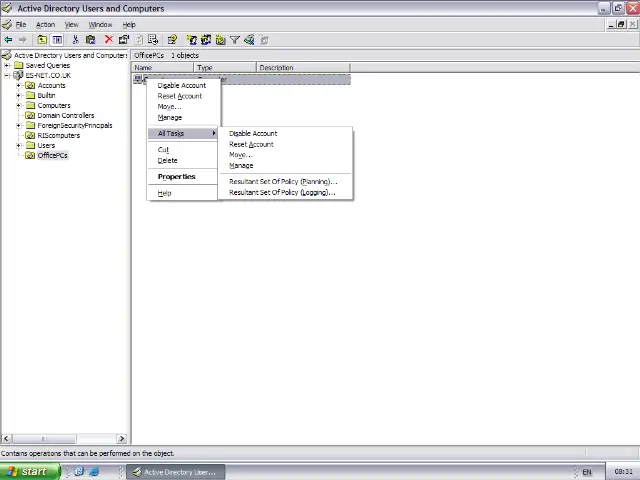Select the Domain Controllers tree item
The height and width of the screenshot is (480, 640).
click(x=66, y=116)
